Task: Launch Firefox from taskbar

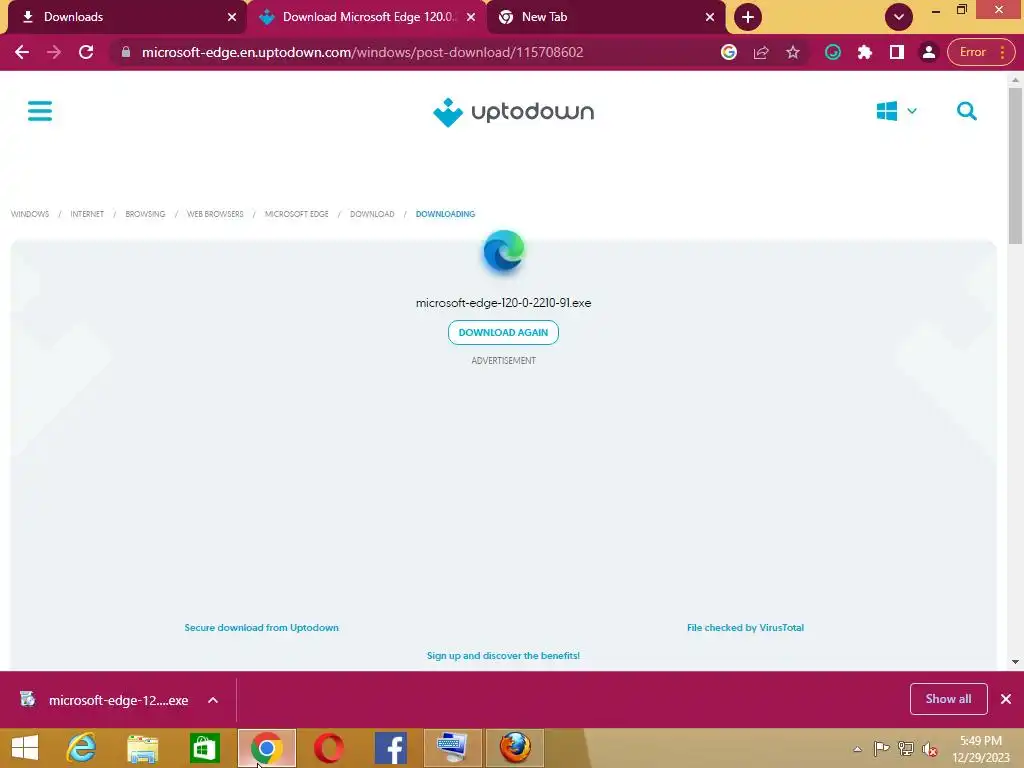Action: click(515, 748)
